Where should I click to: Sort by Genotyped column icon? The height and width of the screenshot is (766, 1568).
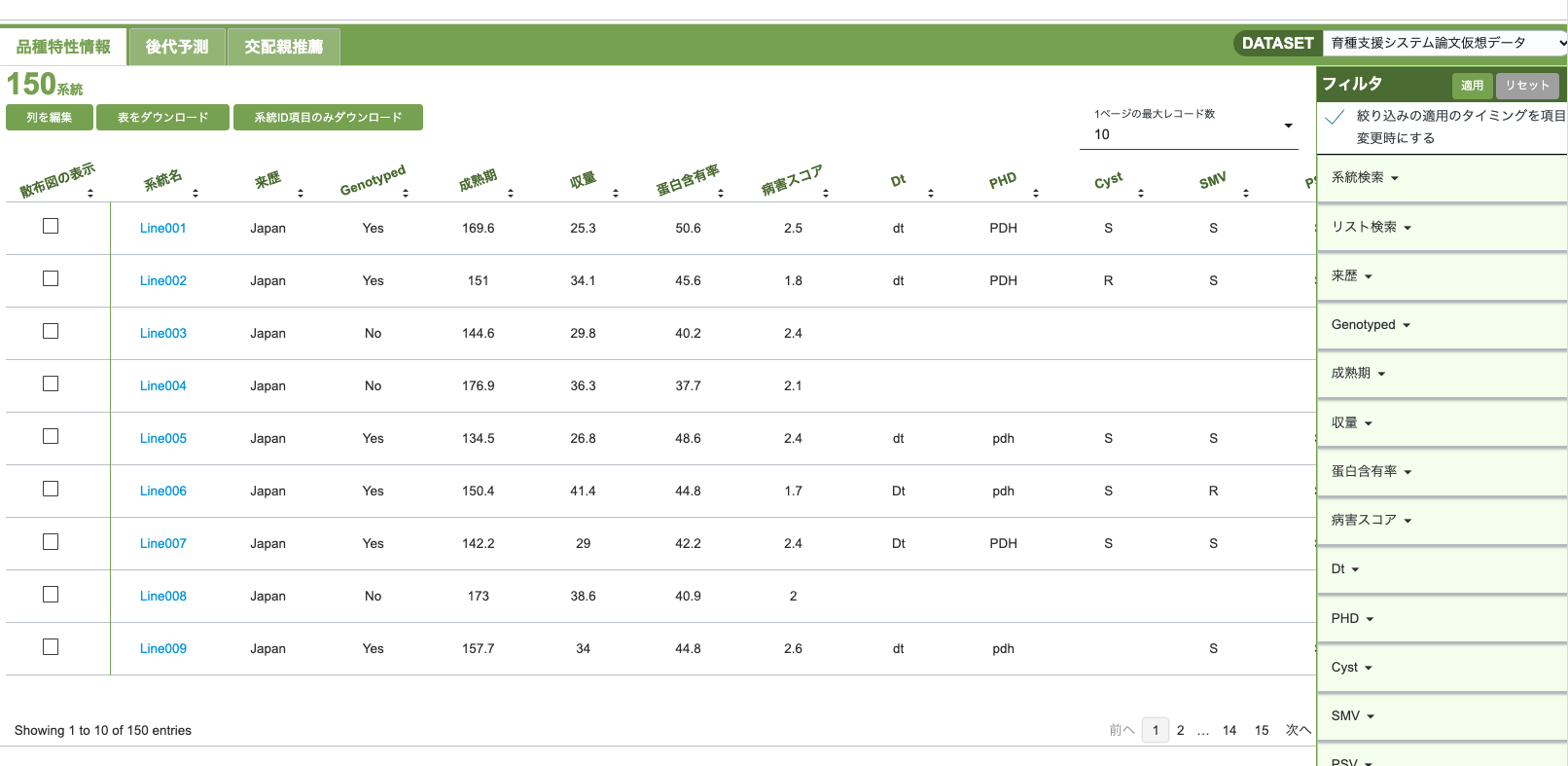(406, 193)
